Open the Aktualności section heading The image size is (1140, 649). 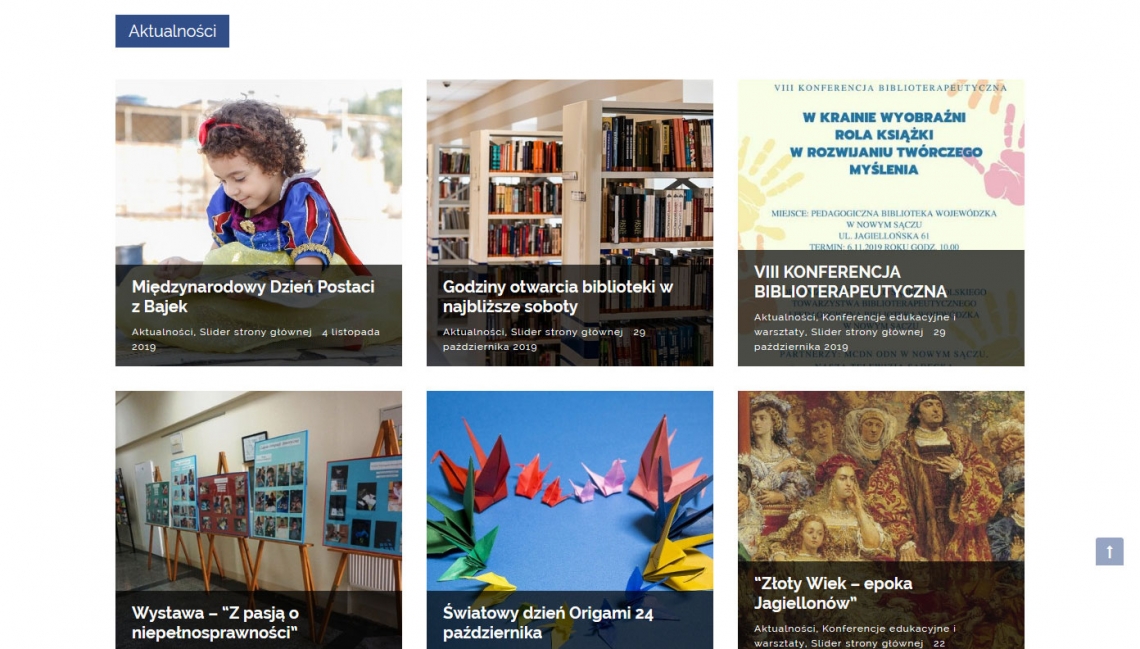click(x=172, y=31)
